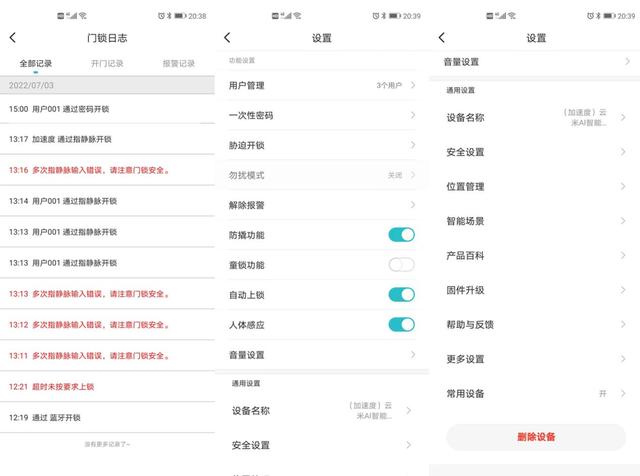Tap the back arrow on 门锁日志 page
This screenshot has height=476, width=640.
13,38
